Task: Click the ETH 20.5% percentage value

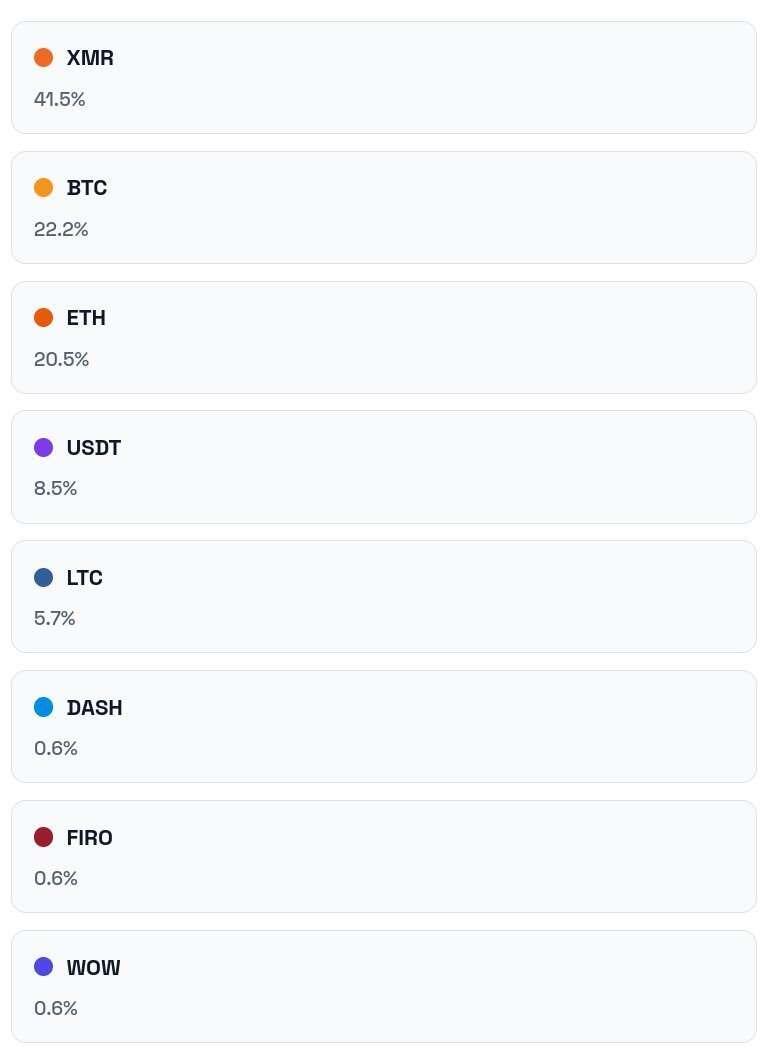Action: point(61,359)
